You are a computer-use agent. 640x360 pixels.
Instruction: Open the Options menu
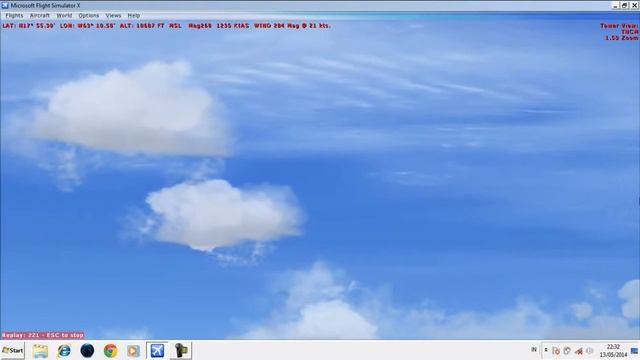point(89,16)
